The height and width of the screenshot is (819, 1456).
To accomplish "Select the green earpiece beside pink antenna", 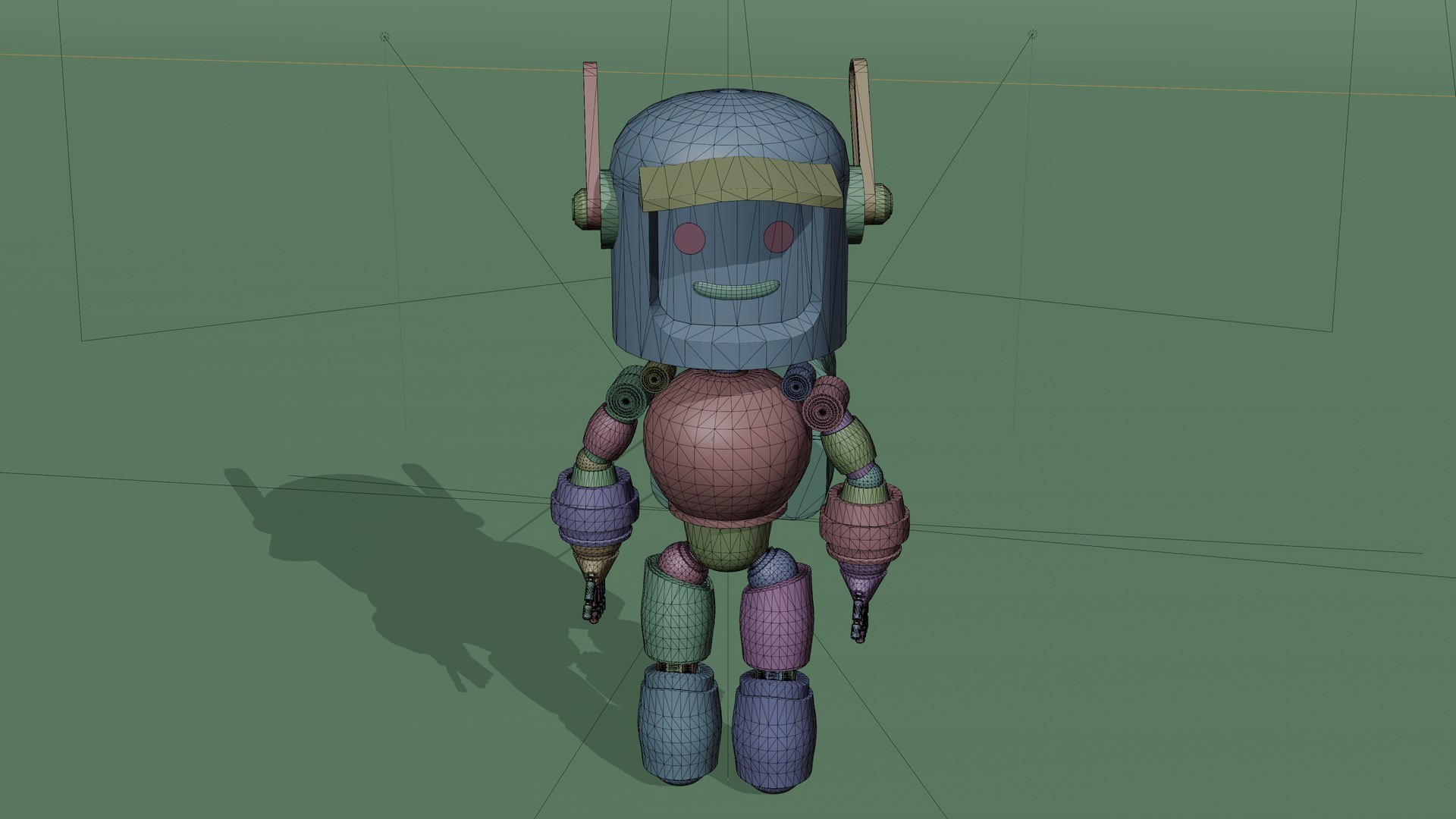I will (607, 208).
